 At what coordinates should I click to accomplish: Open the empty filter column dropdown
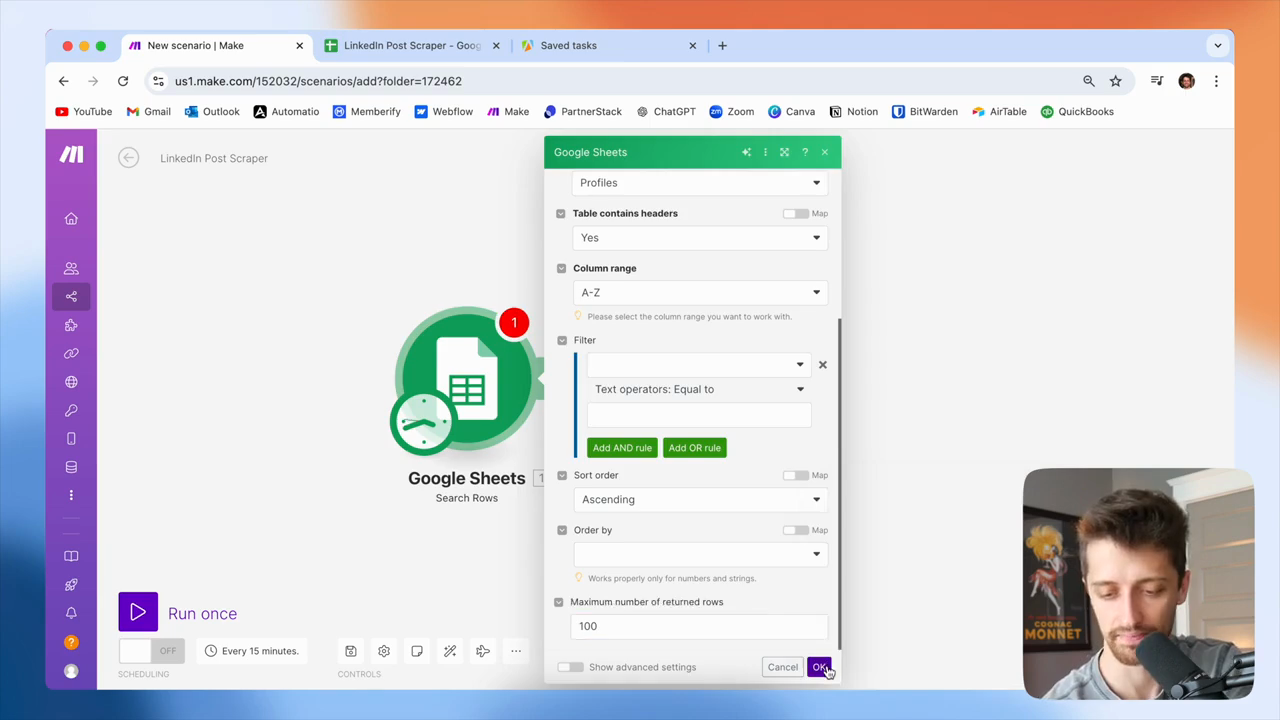[699, 365]
